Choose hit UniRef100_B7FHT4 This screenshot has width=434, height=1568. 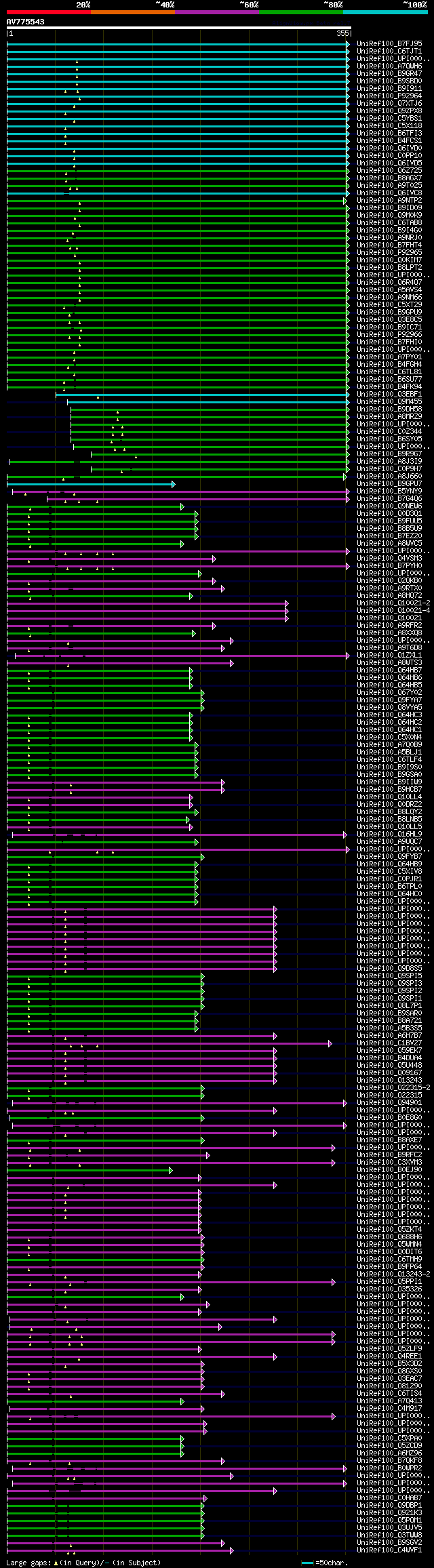(x=389, y=245)
